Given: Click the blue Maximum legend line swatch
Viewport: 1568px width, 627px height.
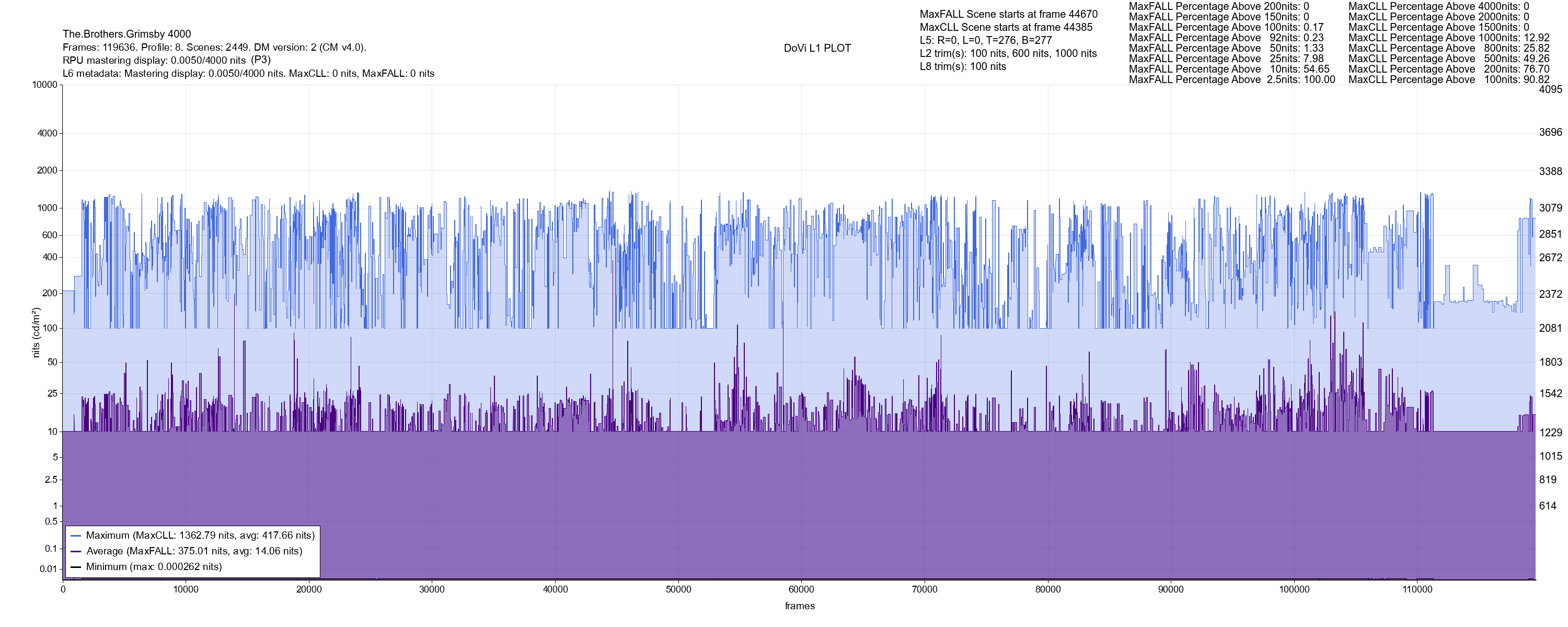Looking at the screenshot, I should pyautogui.click(x=76, y=536).
